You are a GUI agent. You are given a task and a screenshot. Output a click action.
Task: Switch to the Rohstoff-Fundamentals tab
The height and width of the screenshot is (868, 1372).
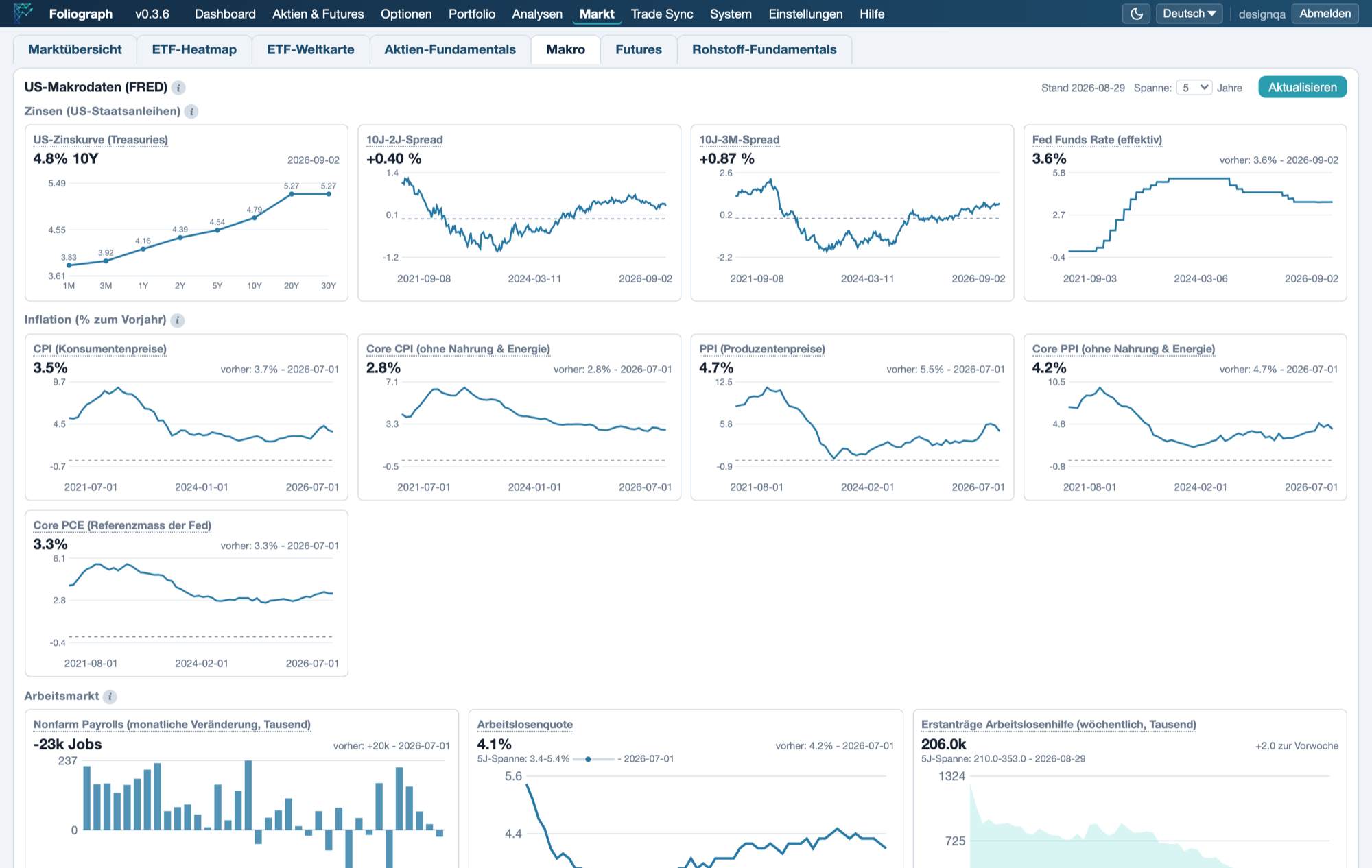(x=764, y=49)
